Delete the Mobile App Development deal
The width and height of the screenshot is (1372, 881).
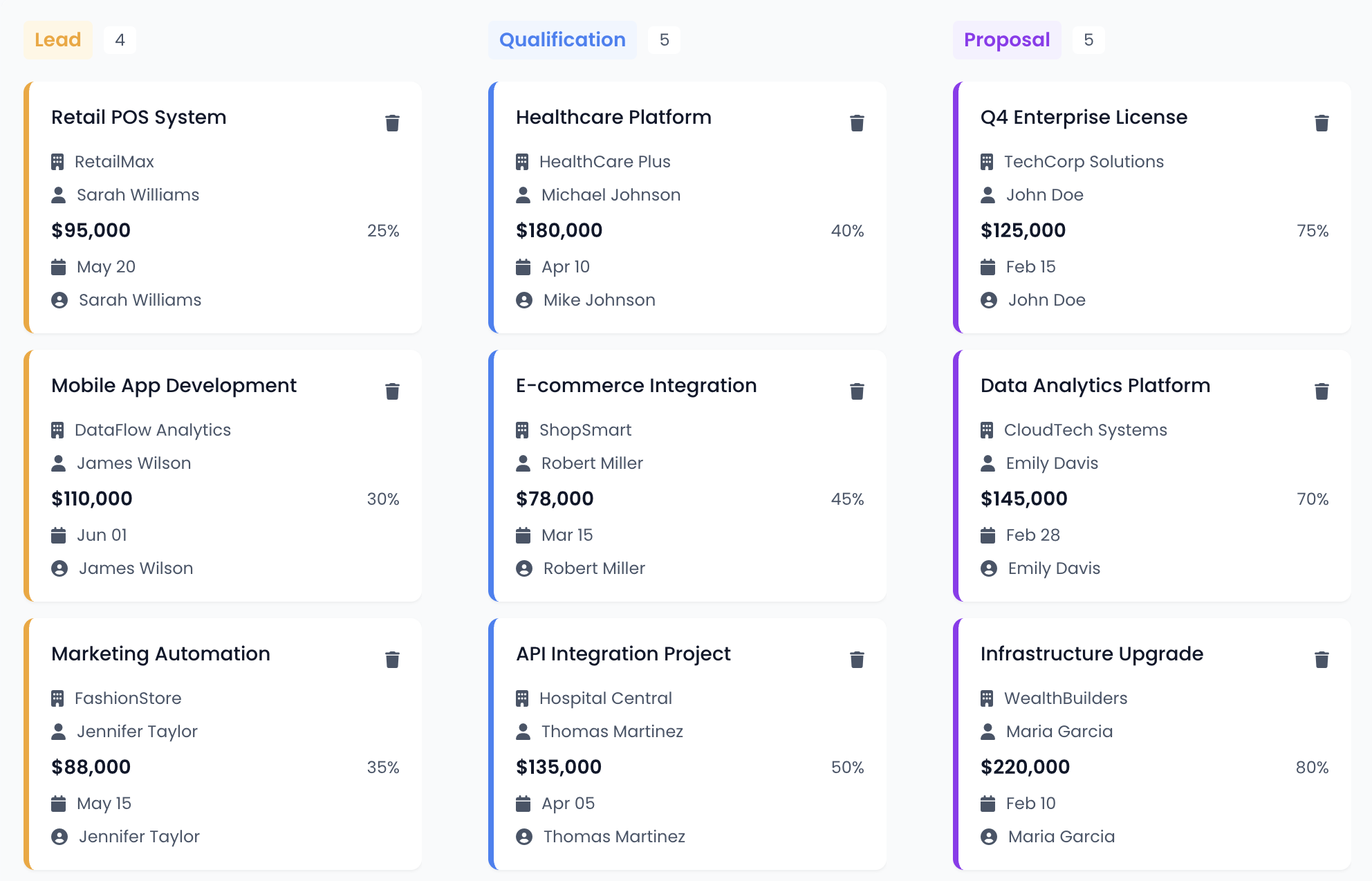[x=392, y=391]
